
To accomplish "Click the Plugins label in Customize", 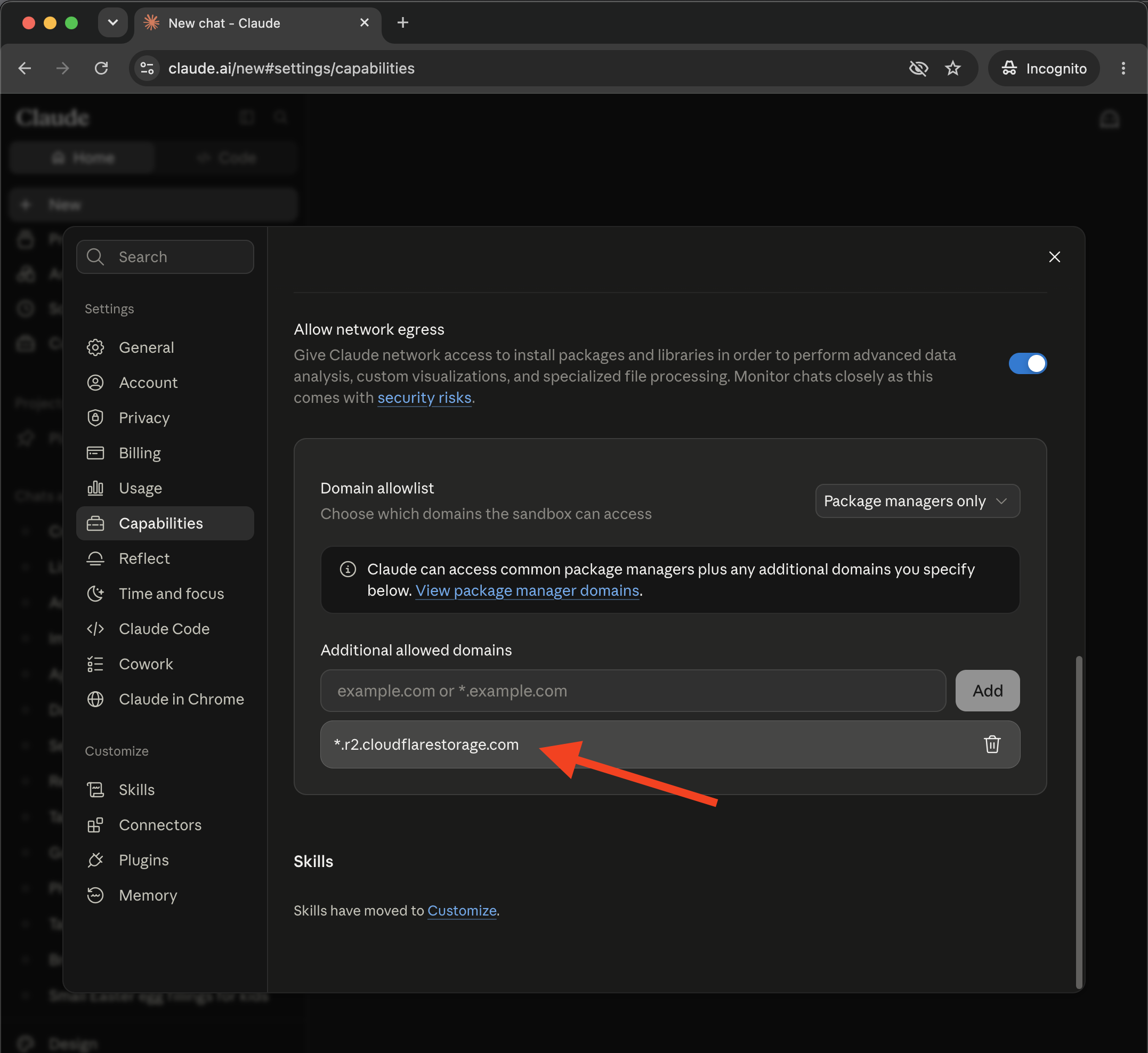I will pos(143,860).
